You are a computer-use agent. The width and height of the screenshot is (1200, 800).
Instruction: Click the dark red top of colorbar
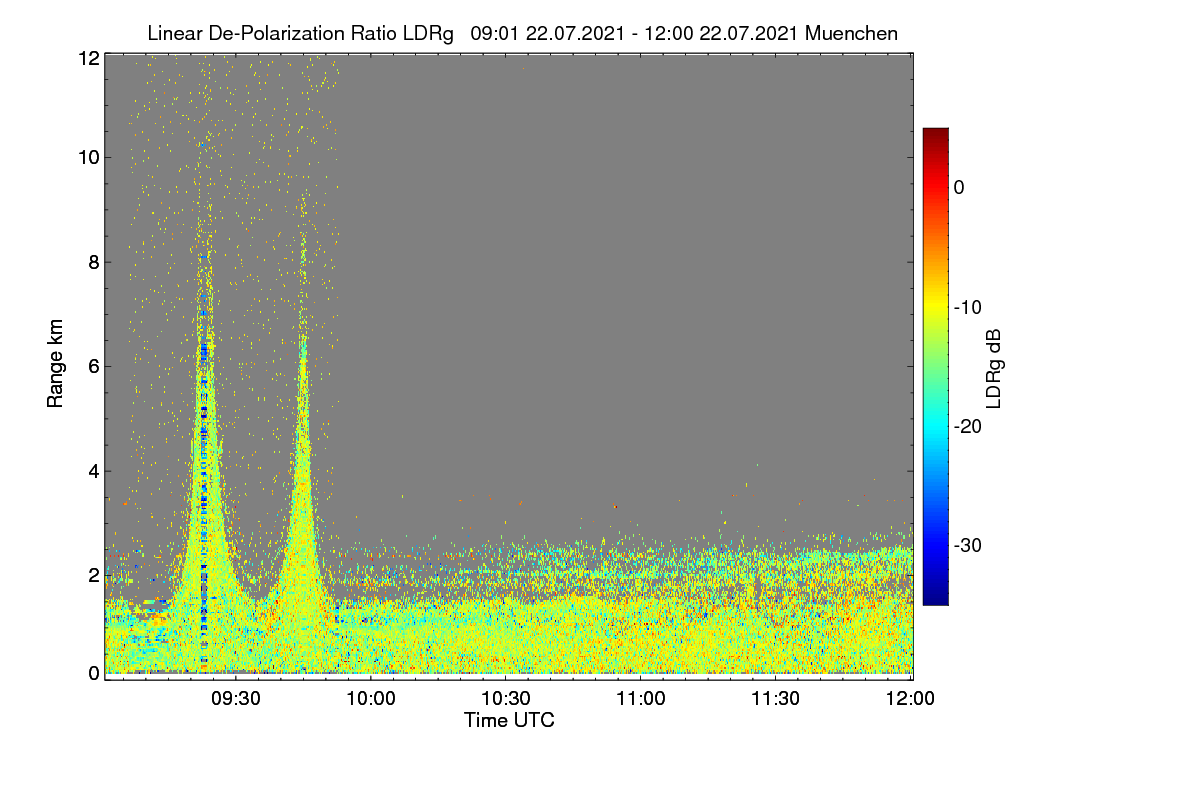(935, 136)
